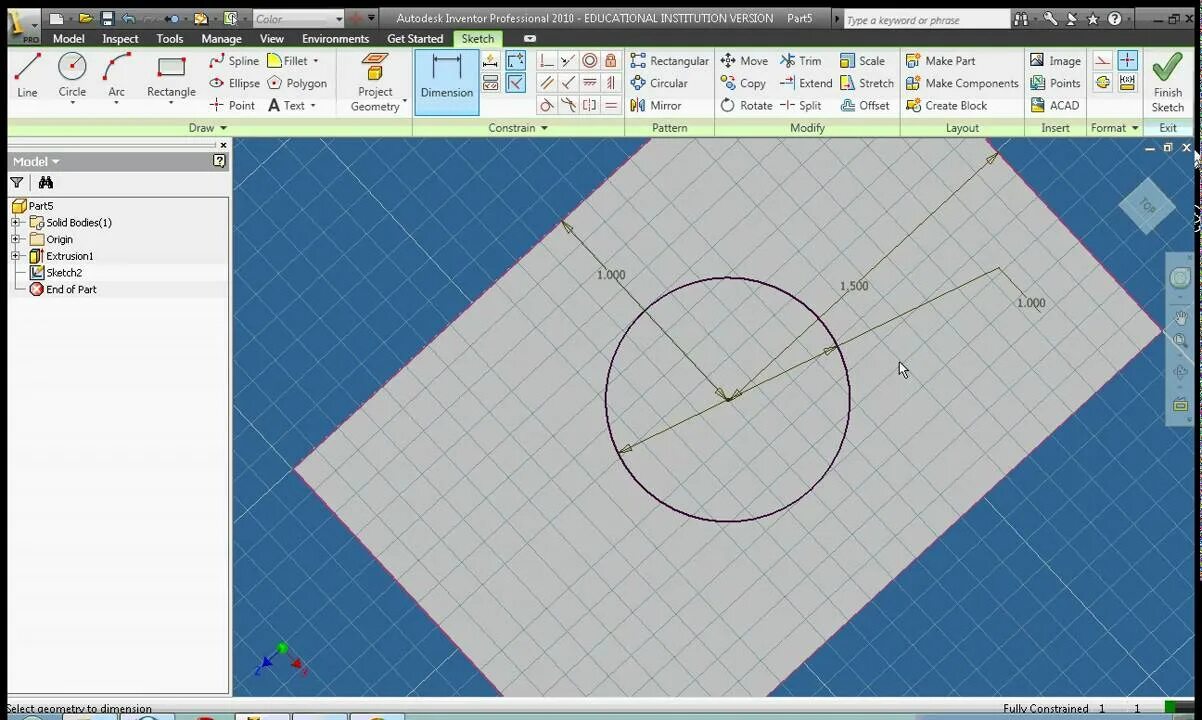Toggle Constraint Persistence in Constrain panel

515,83
